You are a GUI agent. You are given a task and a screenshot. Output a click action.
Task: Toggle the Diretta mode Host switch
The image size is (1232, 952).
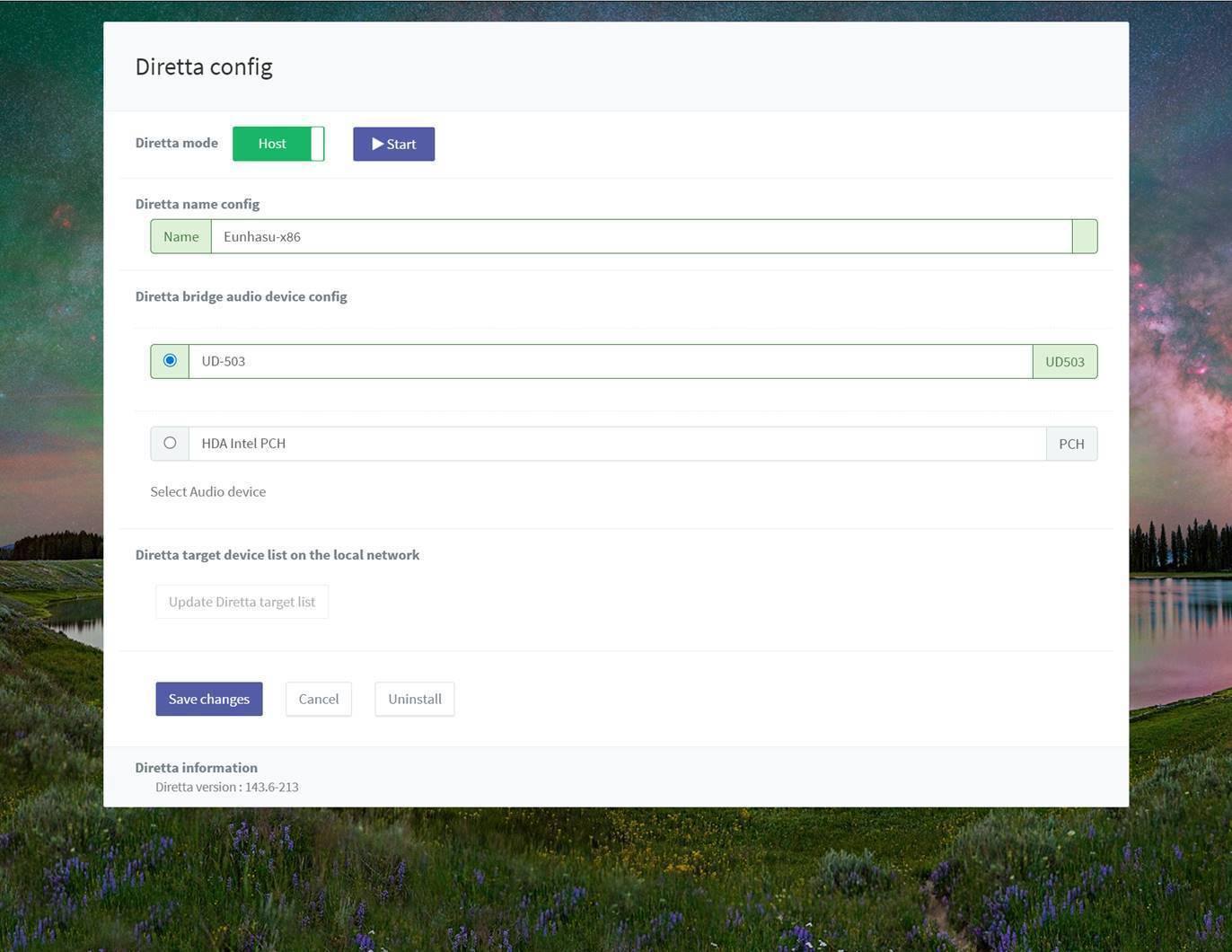click(x=277, y=144)
